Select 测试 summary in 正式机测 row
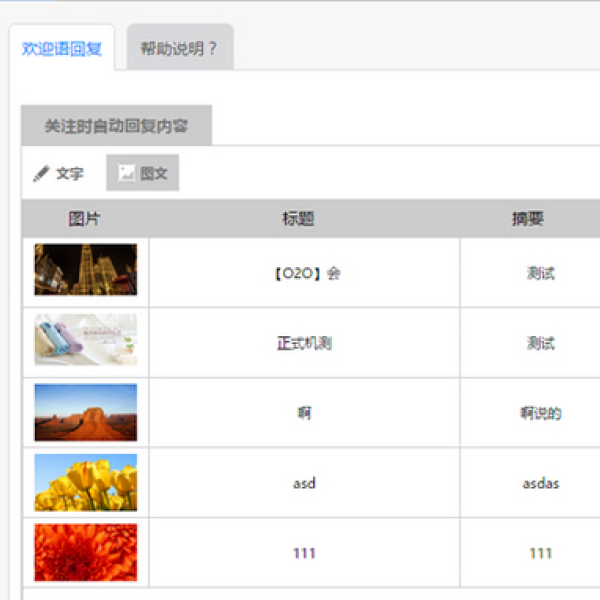 tap(541, 343)
